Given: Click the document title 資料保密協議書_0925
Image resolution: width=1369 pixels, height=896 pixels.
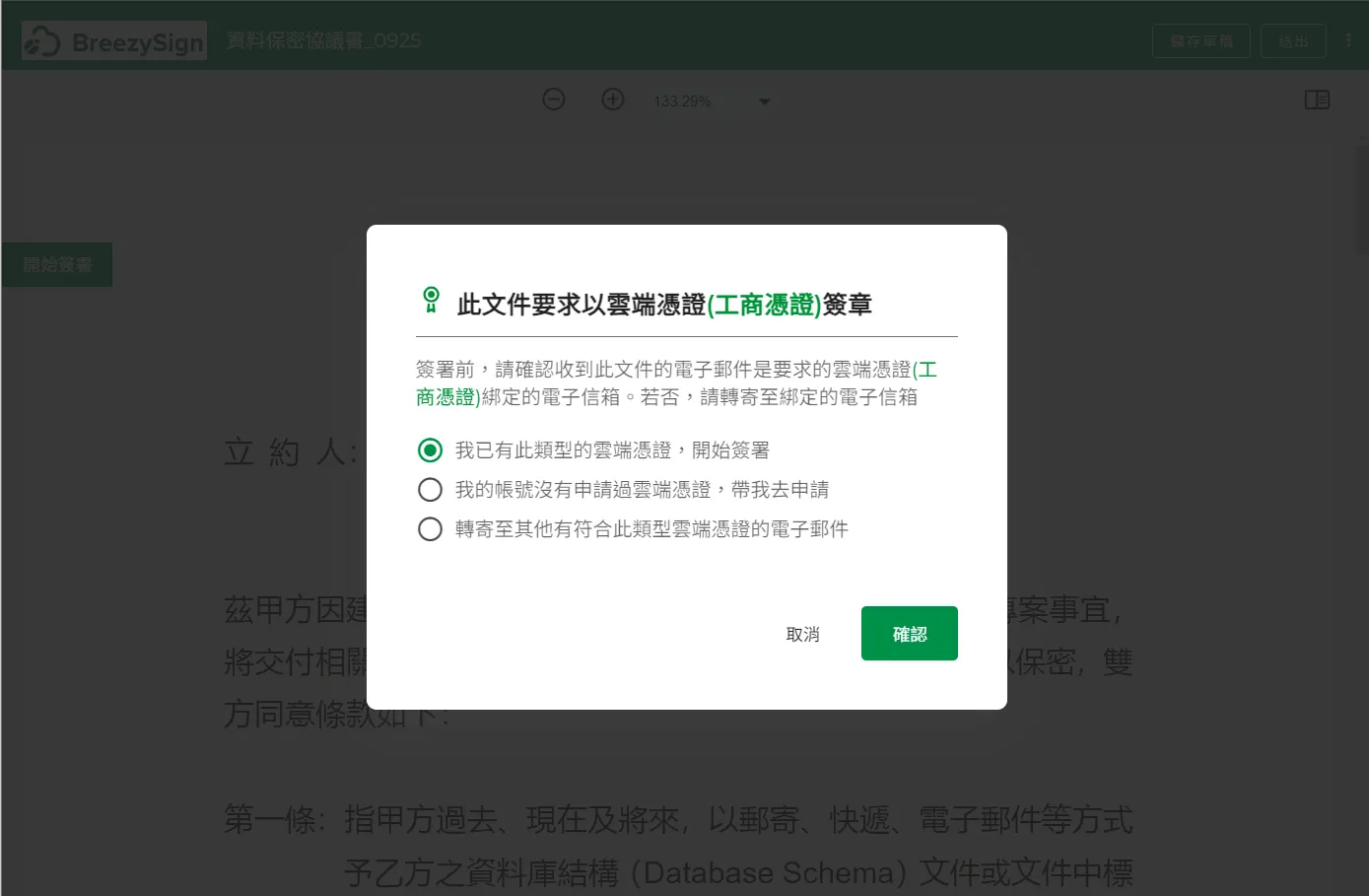Looking at the screenshot, I should pos(323,40).
